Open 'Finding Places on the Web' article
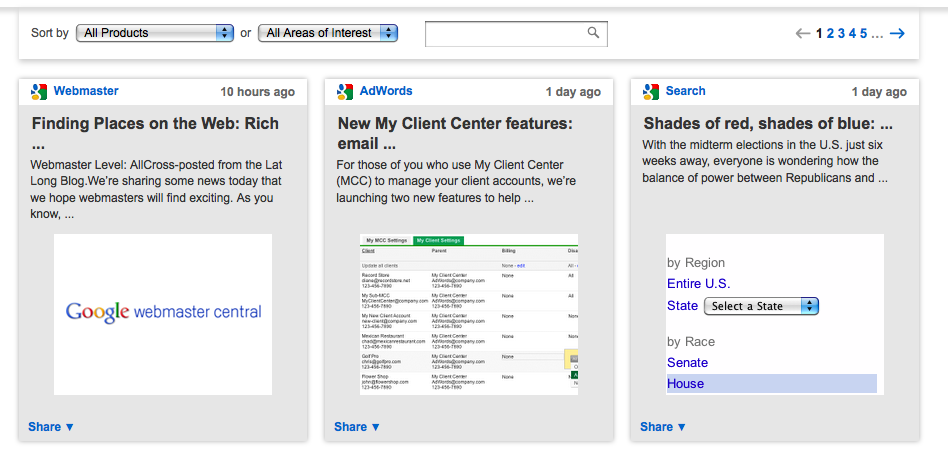The width and height of the screenshot is (948, 453). [x=153, y=124]
